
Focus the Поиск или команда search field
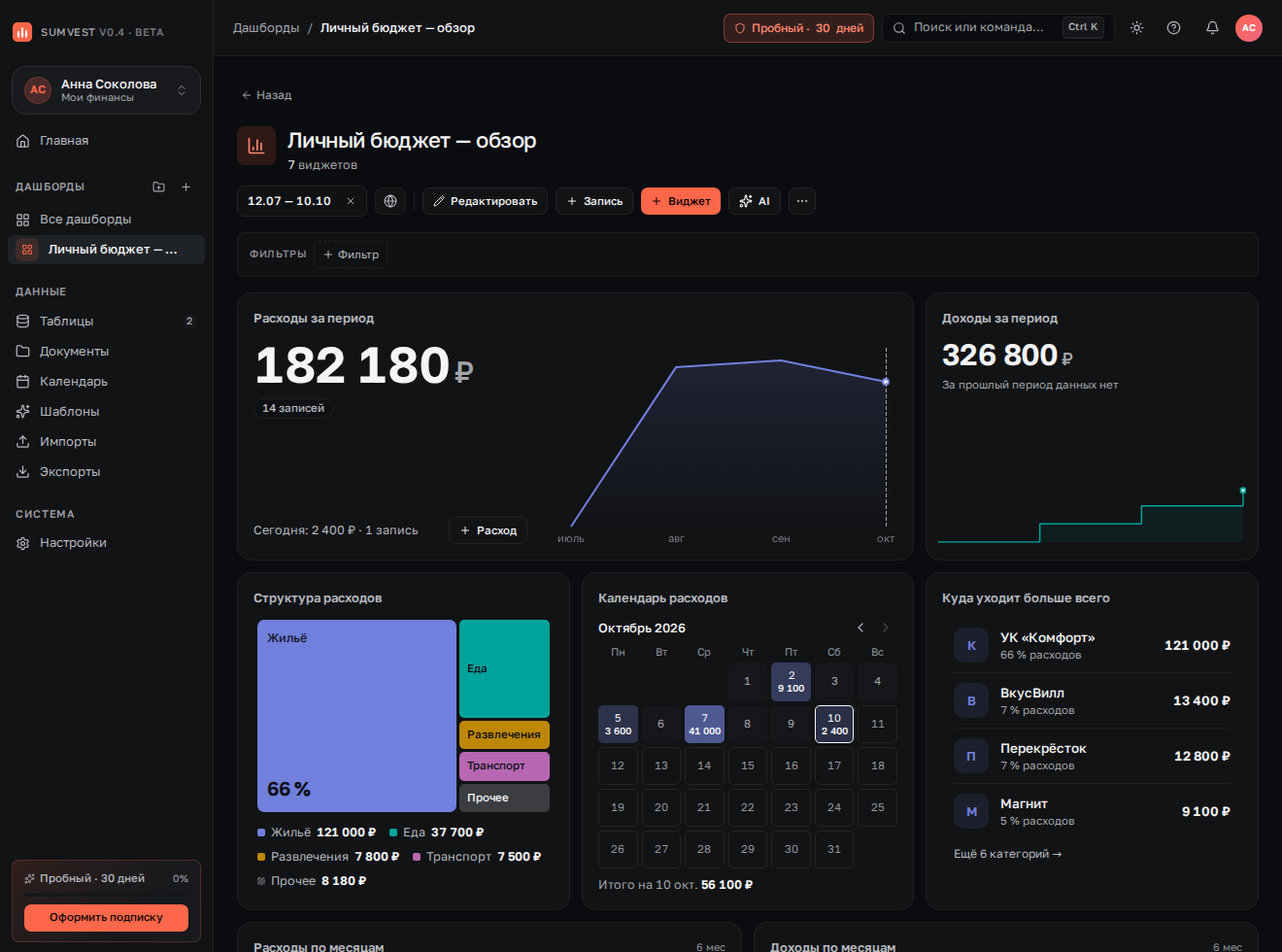[998, 28]
